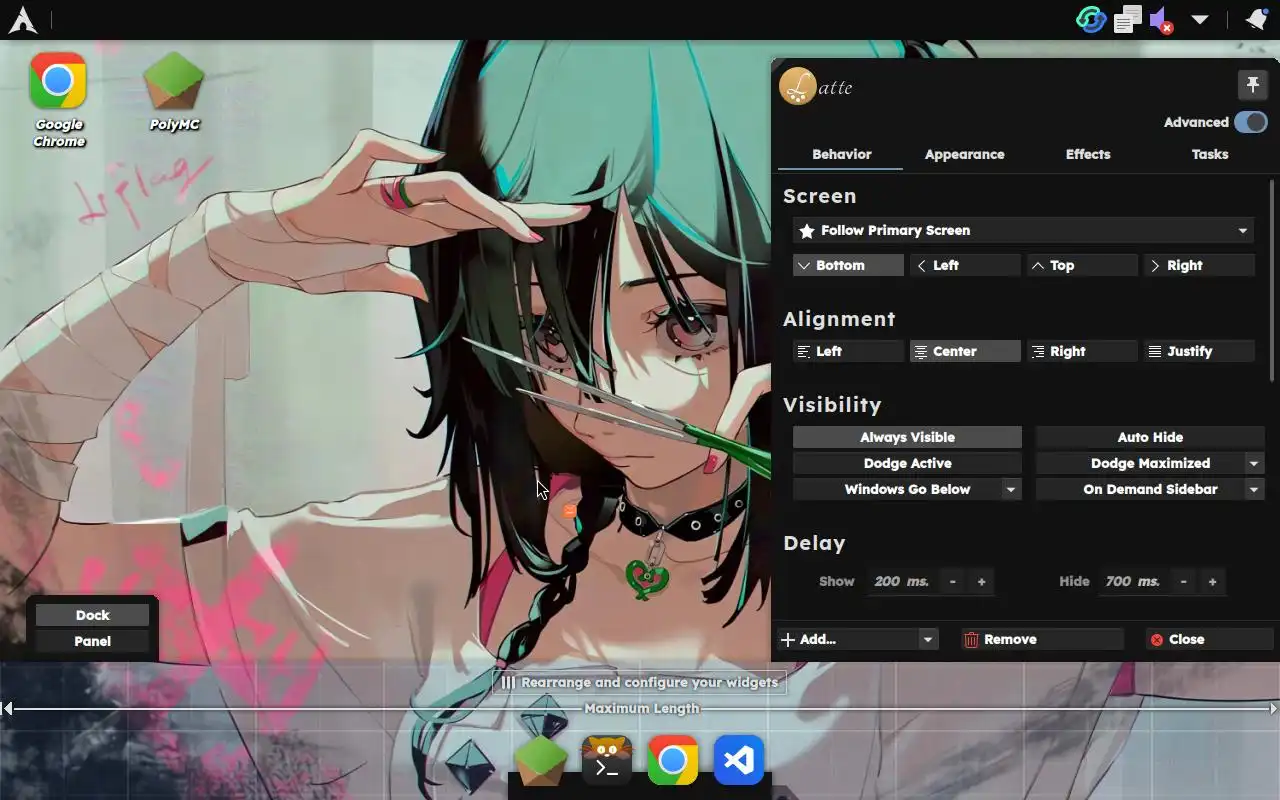Launch the terminal cat icon in dock
The height and width of the screenshot is (800, 1280).
click(607, 761)
